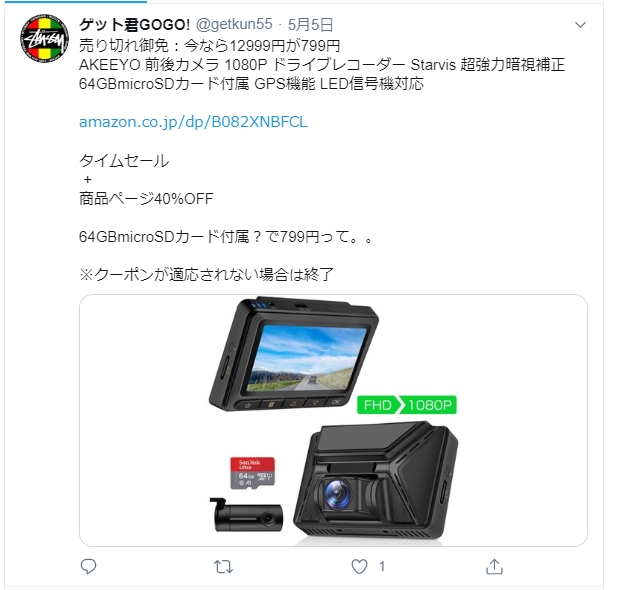Click the タイムセール text line
Viewport: 619px width, 590px height.
[124, 161]
